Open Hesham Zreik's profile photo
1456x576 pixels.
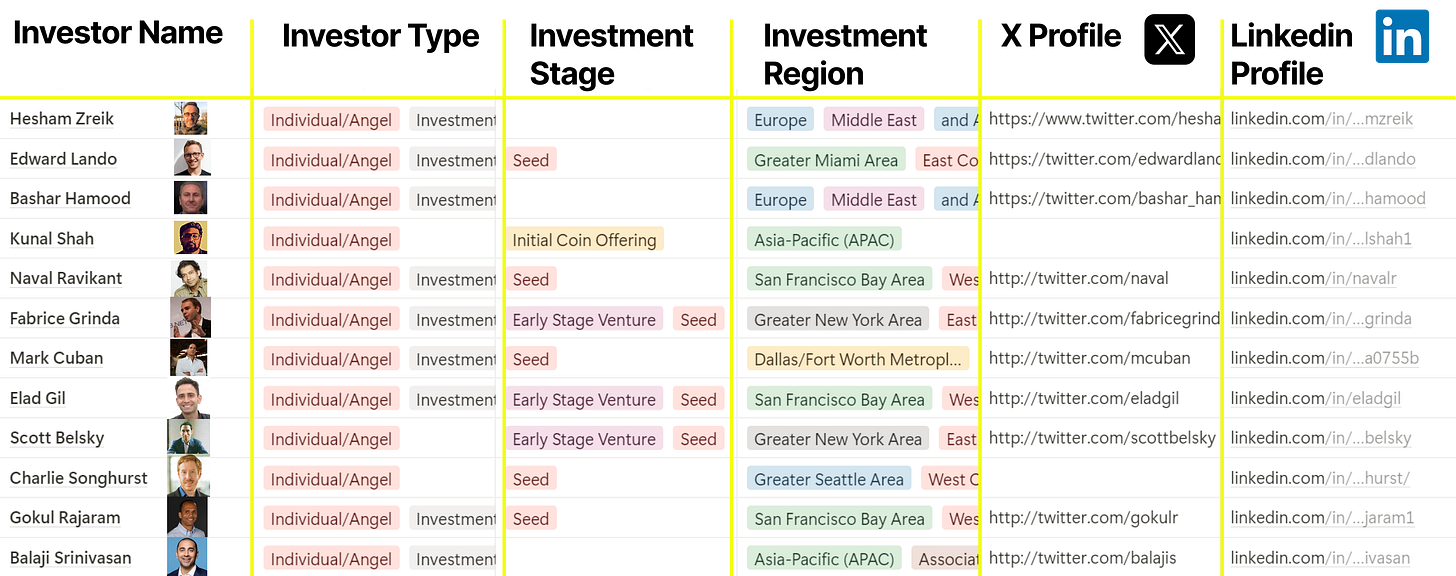click(190, 118)
